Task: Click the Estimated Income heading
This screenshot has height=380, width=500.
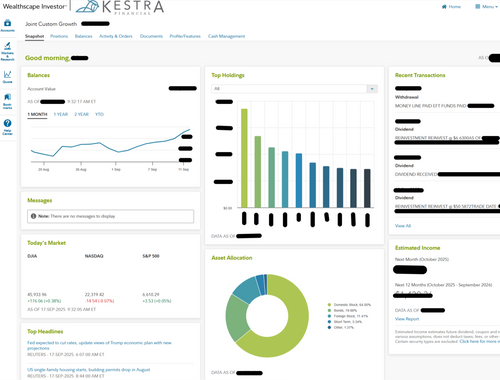Action: coord(417,248)
